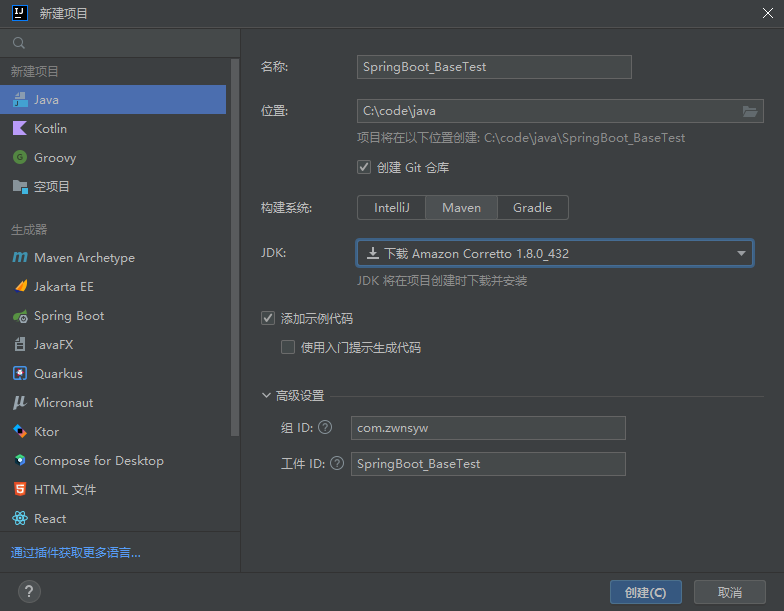Click the help icon beside 工件 ID
784x611 pixels.
[x=337, y=464]
